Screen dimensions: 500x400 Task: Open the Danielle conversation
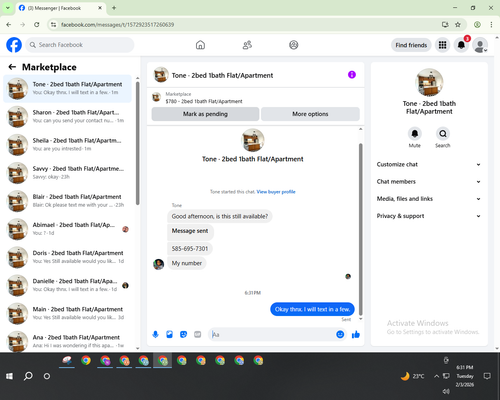click(67, 285)
